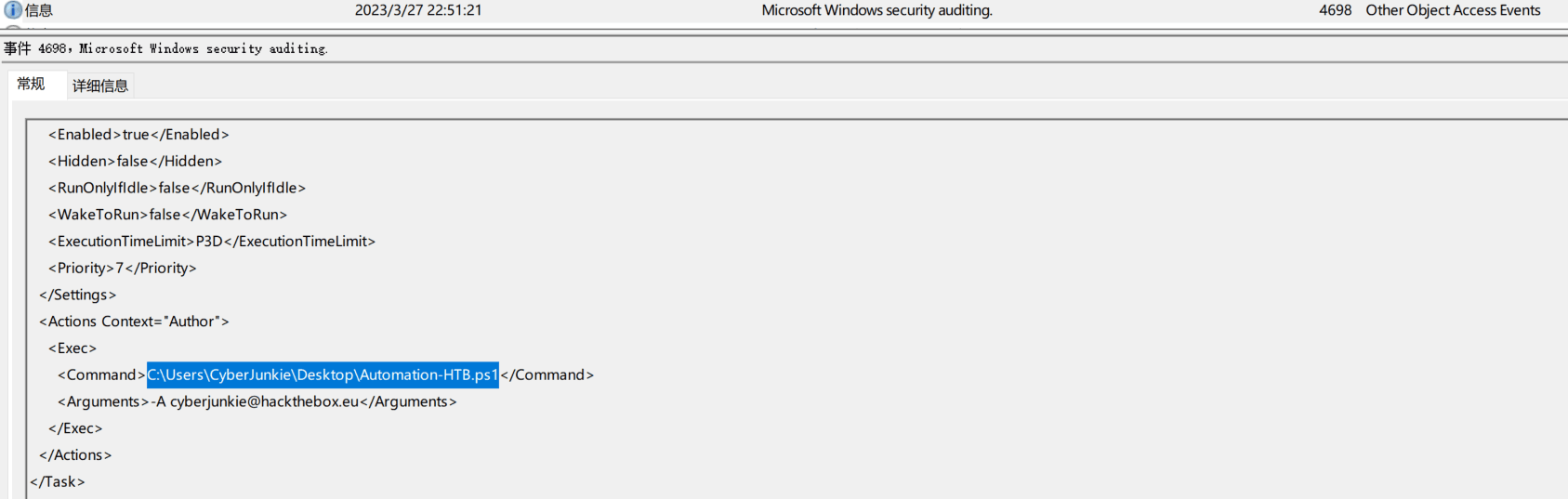Click the closing Settings tag
Viewport: 1568px width, 499px height.
click(x=77, y=295)
